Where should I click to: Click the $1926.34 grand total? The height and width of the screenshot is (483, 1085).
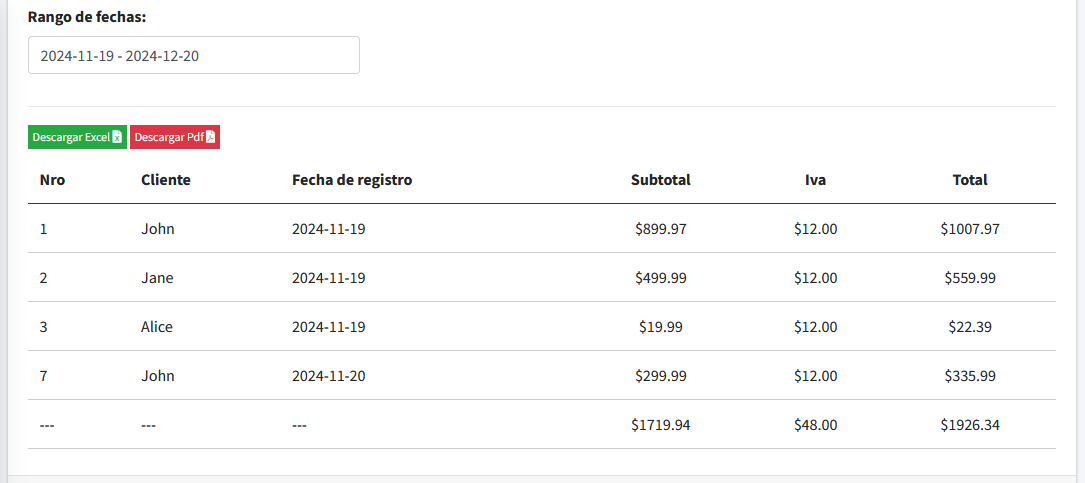click(970, 425)
